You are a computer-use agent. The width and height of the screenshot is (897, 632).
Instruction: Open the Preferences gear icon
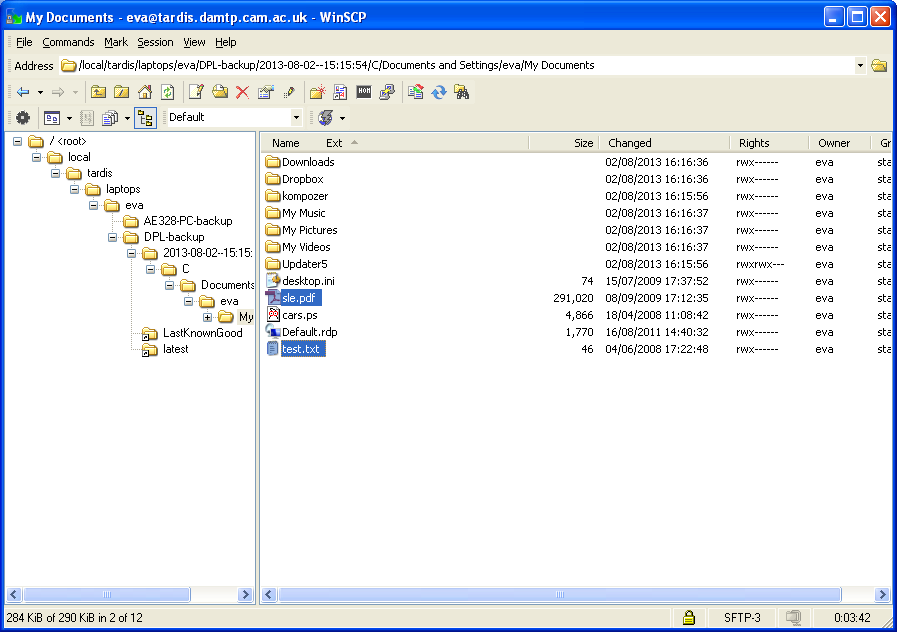click(x=22, y=118)
